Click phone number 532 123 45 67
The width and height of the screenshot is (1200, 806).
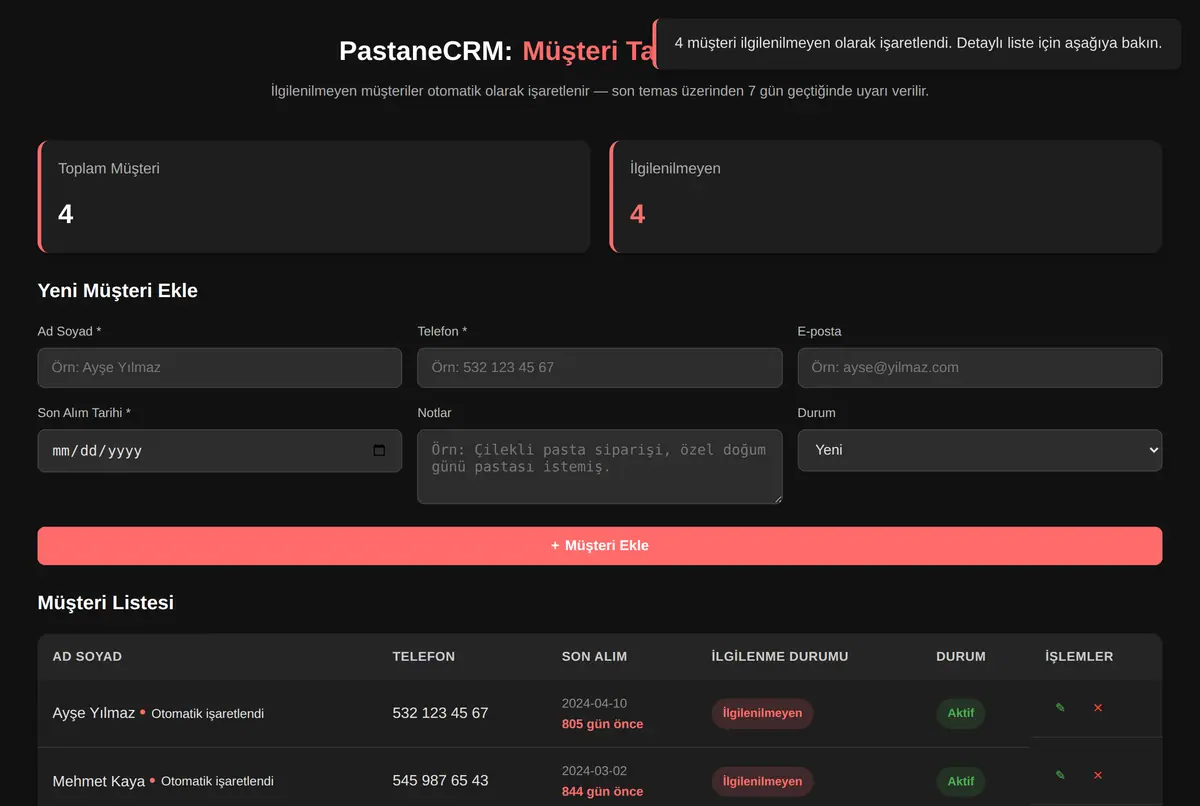click(x=441, y=713)
